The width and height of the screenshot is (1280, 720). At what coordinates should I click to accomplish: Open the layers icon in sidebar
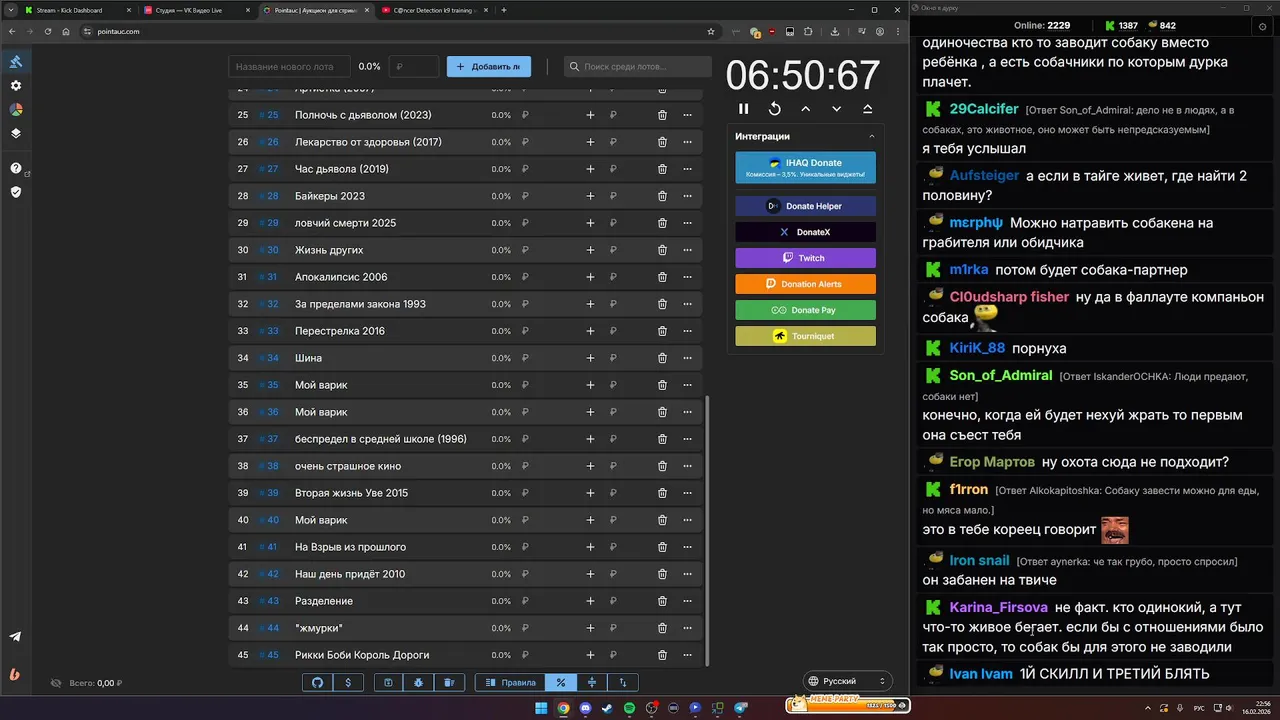click(16, 133)
